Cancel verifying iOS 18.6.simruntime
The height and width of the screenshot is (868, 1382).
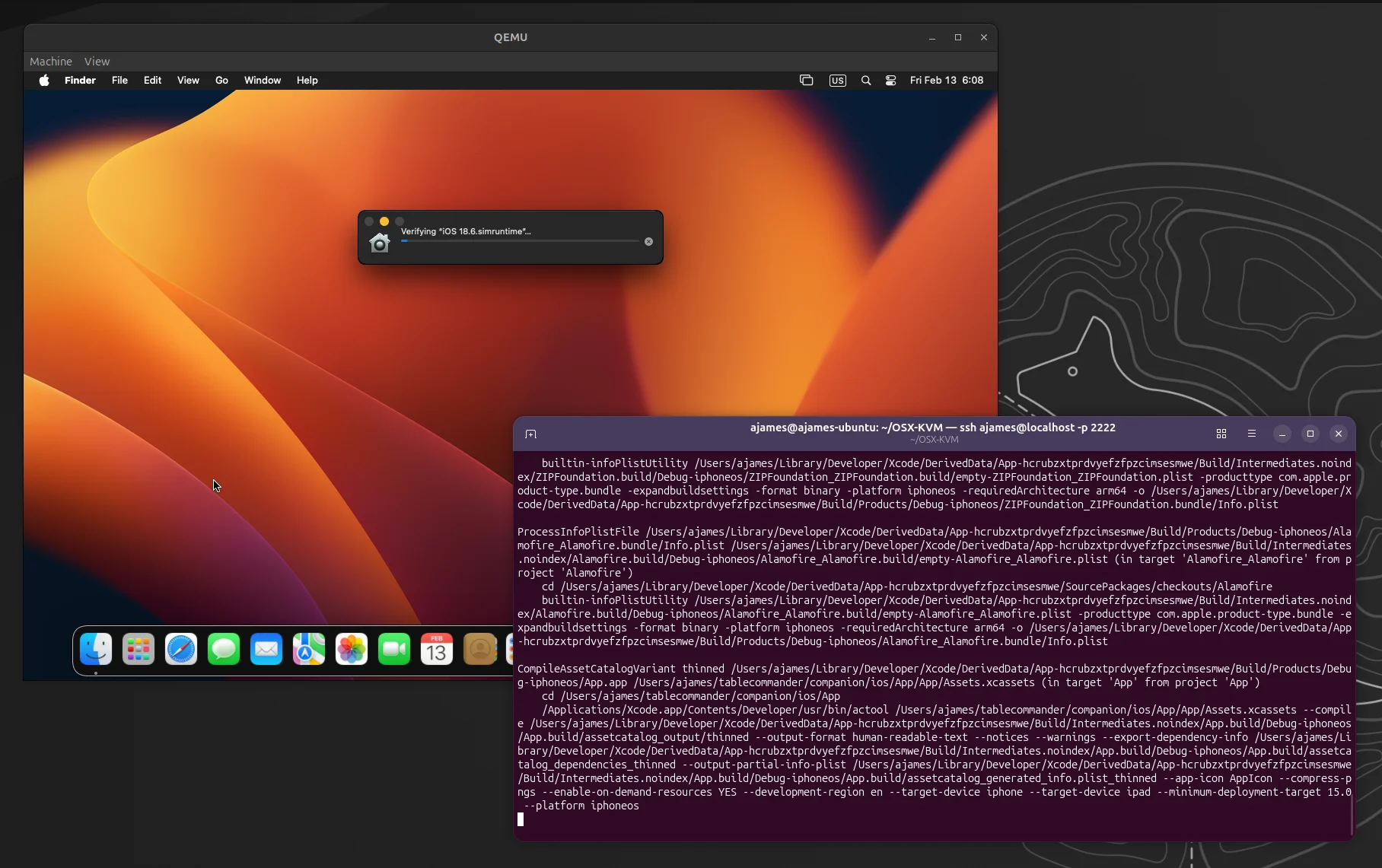coord(648,241)
